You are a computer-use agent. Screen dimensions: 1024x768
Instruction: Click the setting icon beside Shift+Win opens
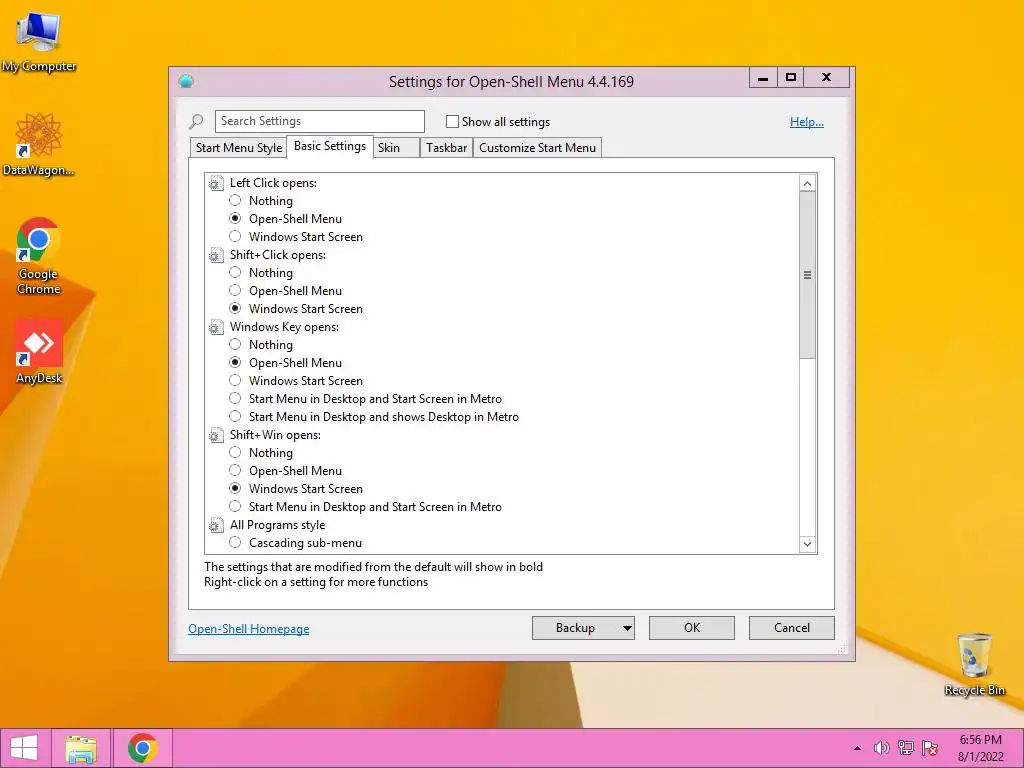click(216, 435)
